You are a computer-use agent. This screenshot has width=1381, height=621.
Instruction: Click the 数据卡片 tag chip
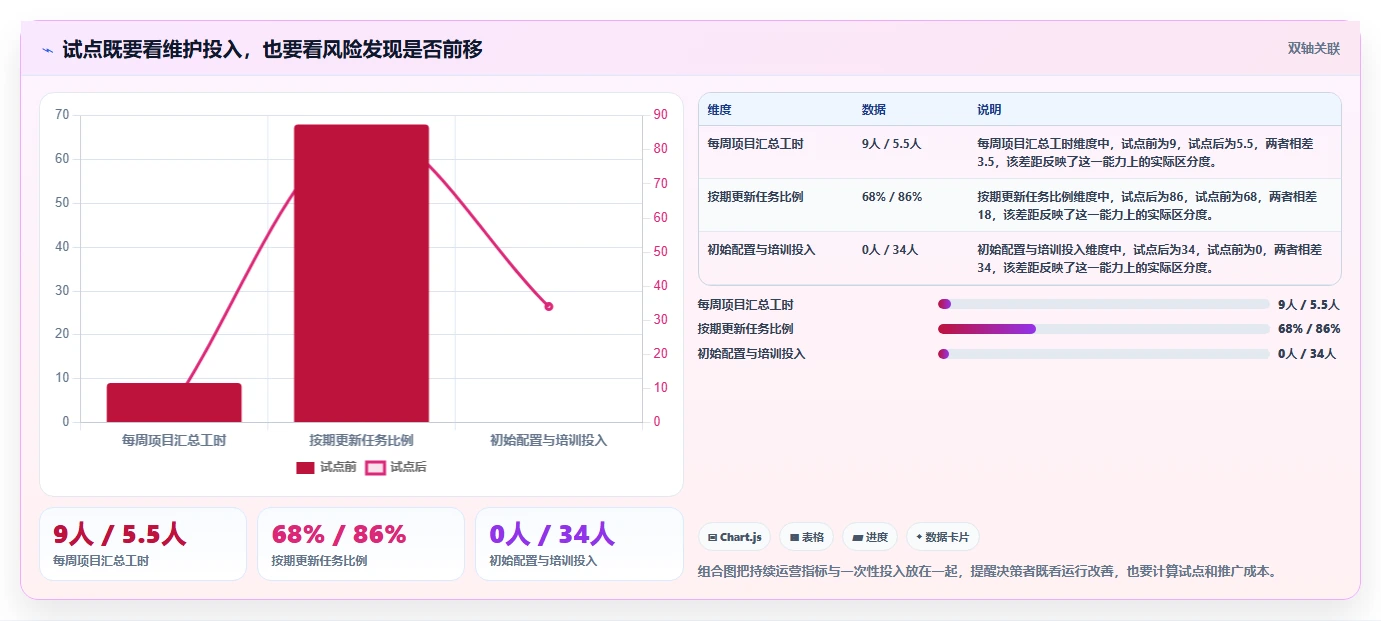tap(942, 537)
